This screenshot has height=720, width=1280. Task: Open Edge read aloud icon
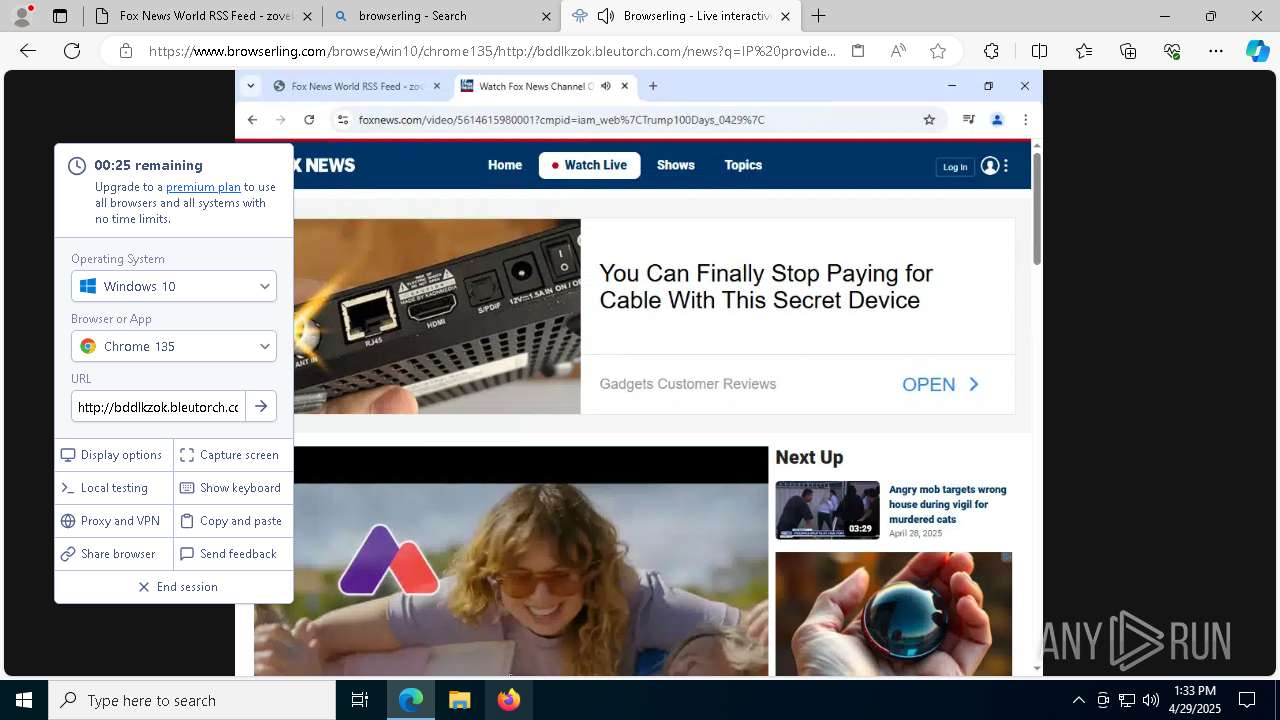[898, 51]
